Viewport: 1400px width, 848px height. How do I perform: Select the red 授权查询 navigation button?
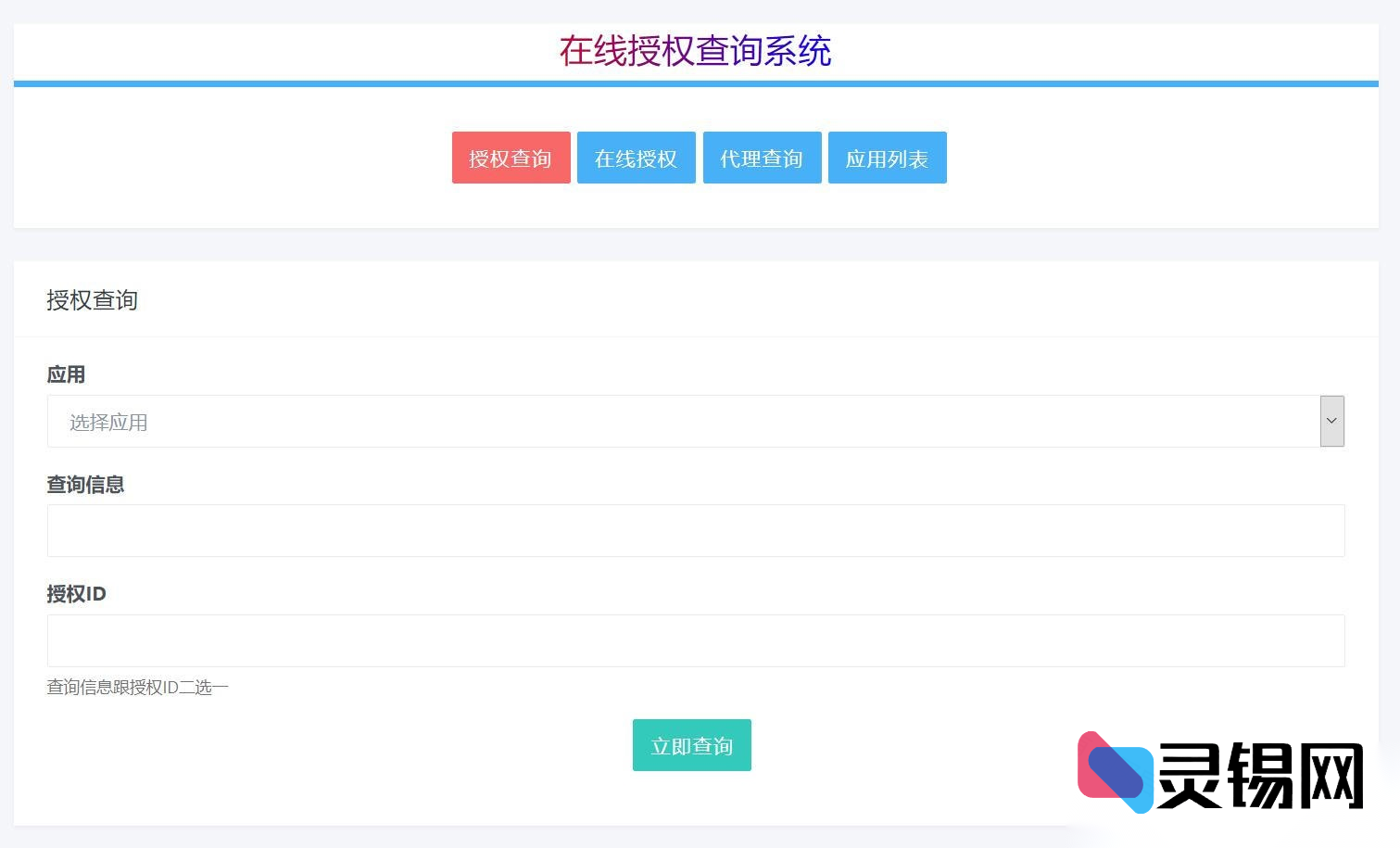pos(511,158)
